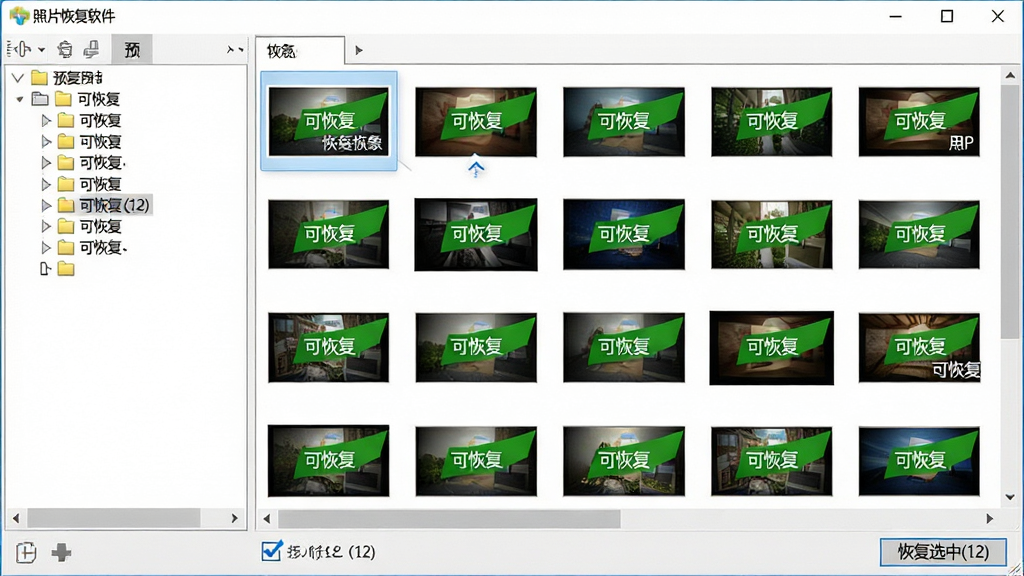The image size is (1024, 576).
Task: Click the thumbnail grid's horizontal scrollbar thumb
Action: 449,519
